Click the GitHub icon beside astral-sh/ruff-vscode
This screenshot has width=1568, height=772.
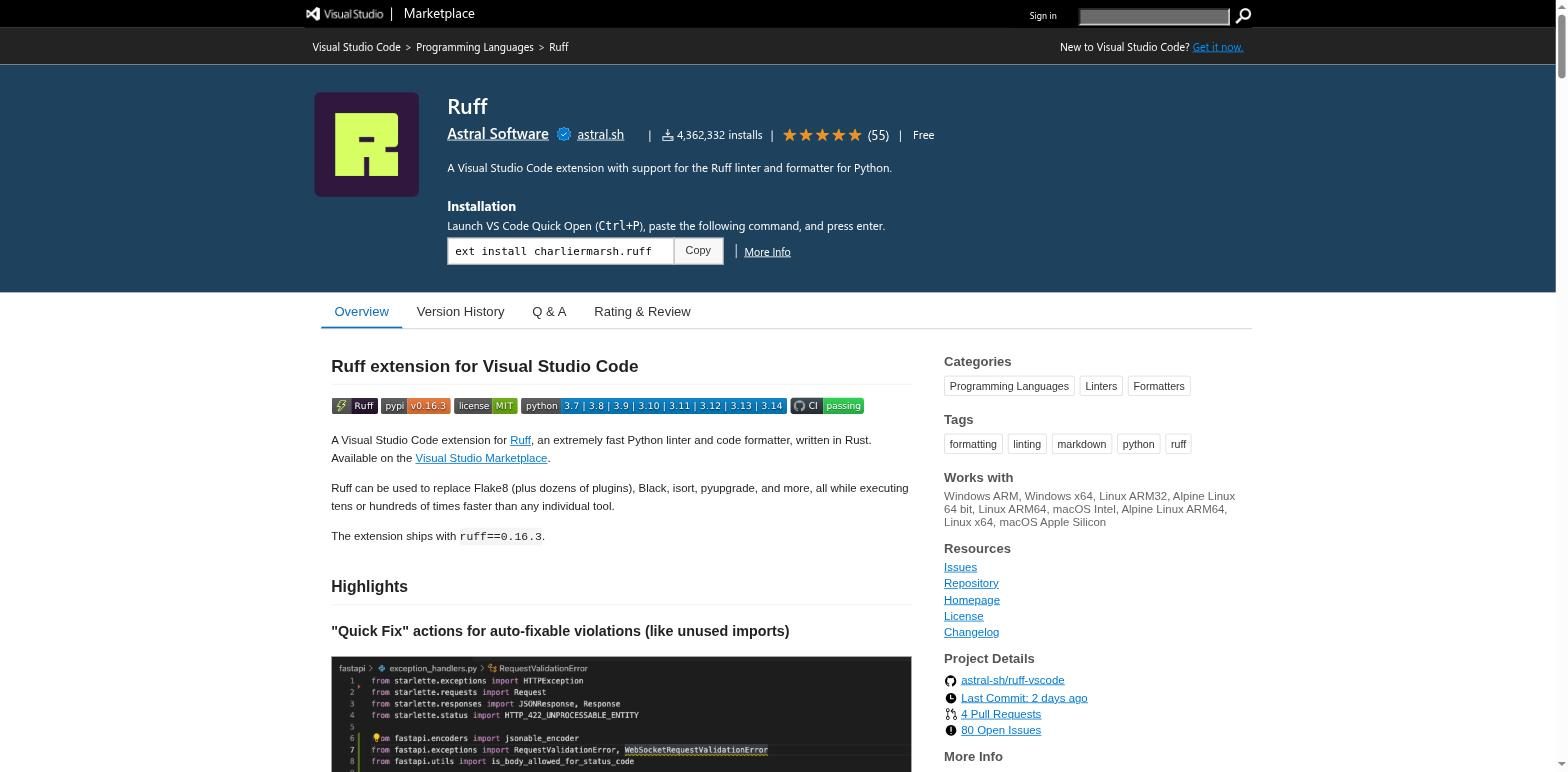[x=950, y=681]
